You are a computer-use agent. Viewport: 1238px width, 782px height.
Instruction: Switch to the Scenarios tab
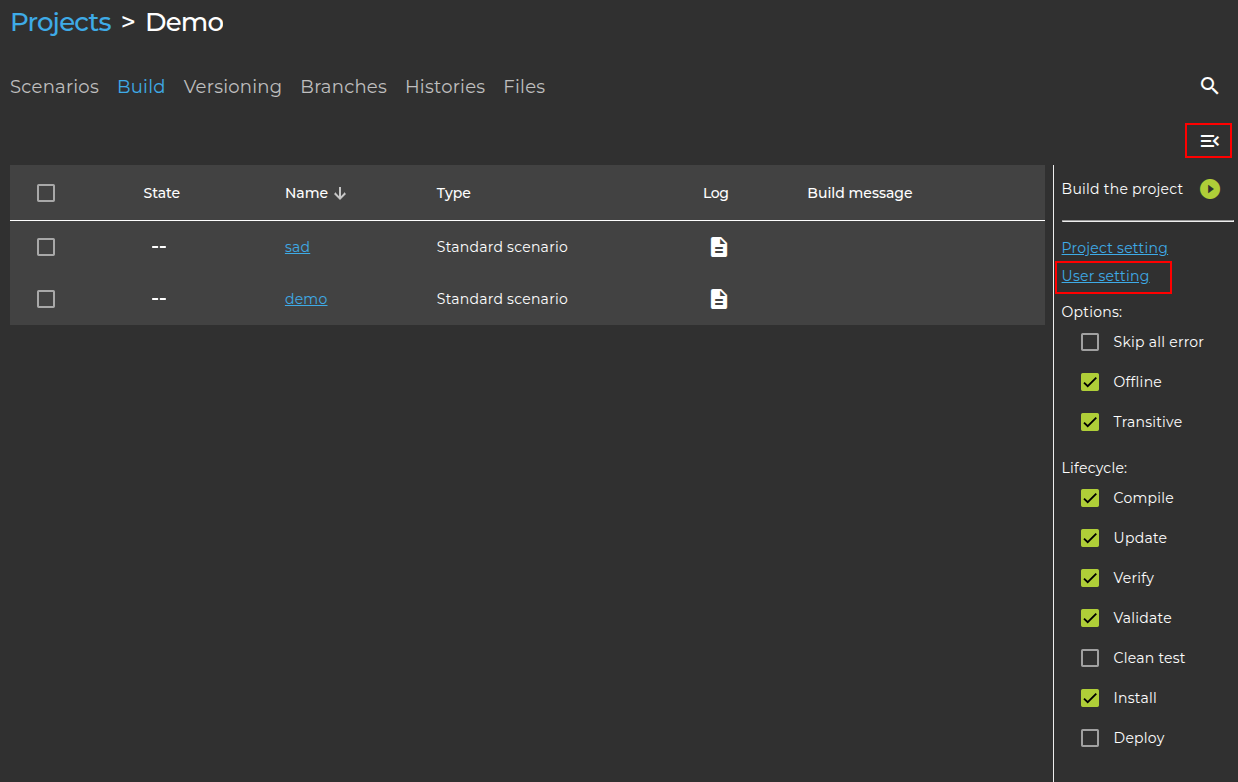54,87
